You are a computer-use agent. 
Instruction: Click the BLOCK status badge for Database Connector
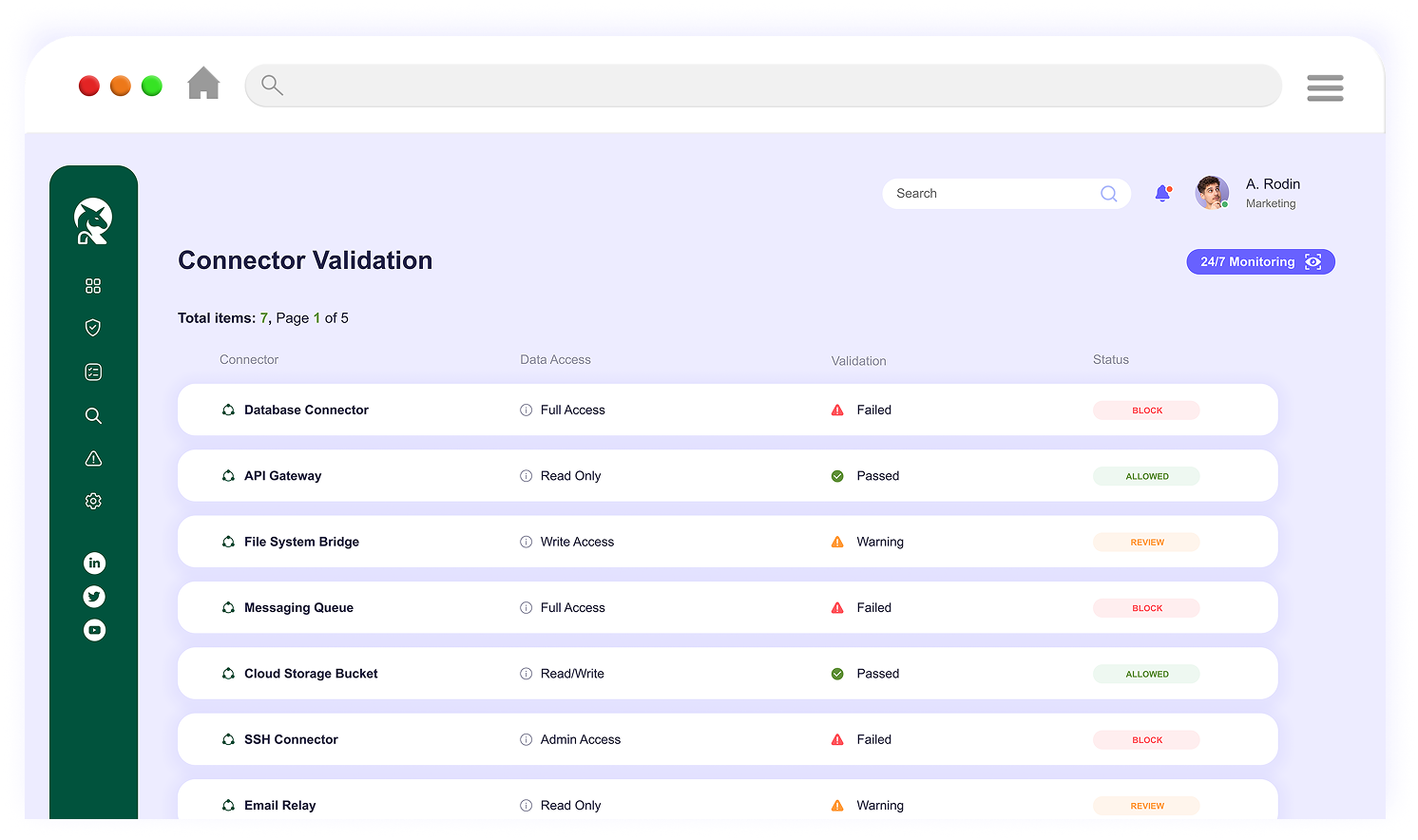pos(1146,410)
